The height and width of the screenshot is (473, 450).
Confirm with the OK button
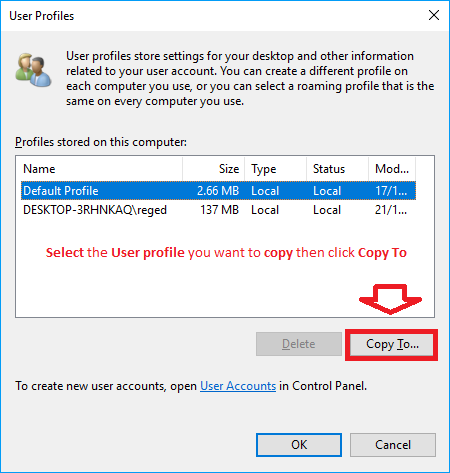(299, 445)
